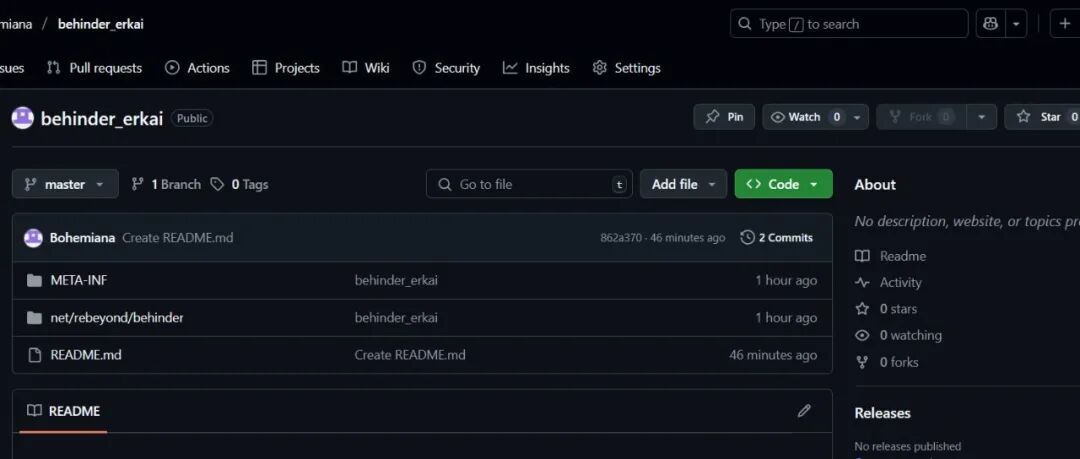Open the Projects tab
This screenshot has width=1080, height=459.
tap(285, 68)
